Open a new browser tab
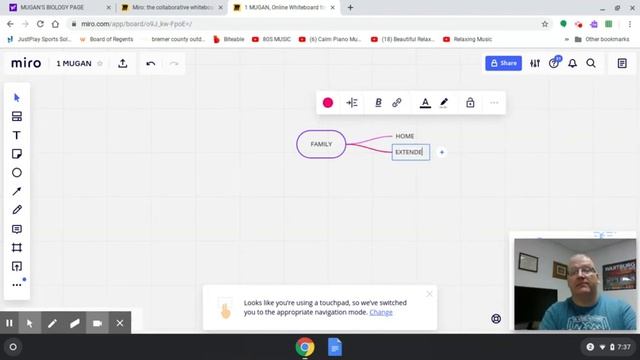This screenshot has height=360, width=640. click(x=350, y=7)
